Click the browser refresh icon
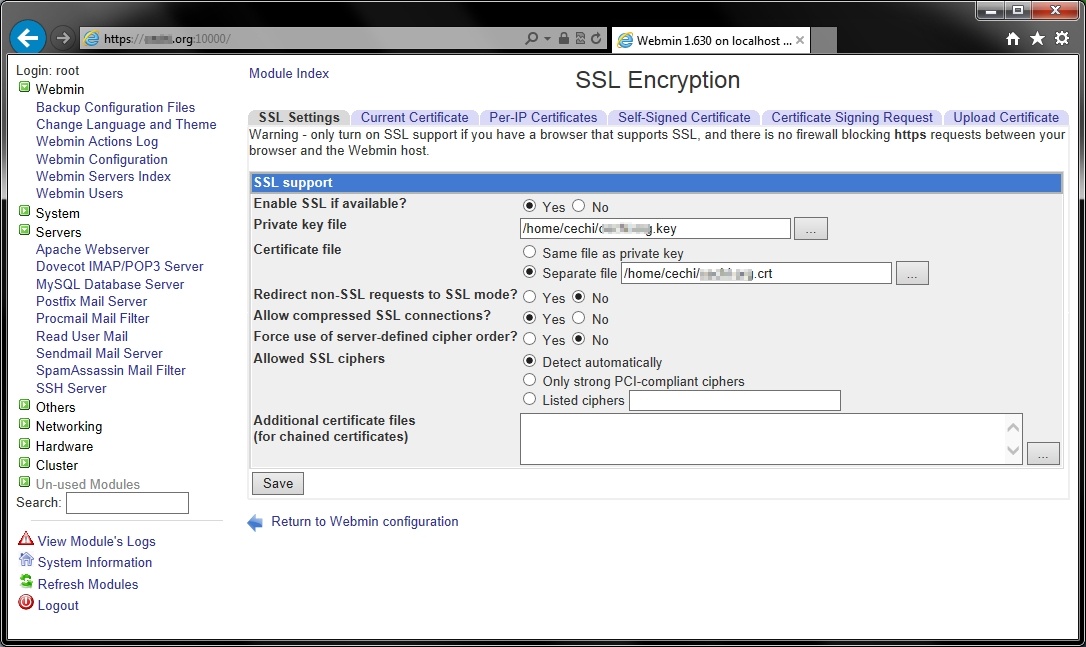Screen dimensions: 1086x647 [597, 39]
